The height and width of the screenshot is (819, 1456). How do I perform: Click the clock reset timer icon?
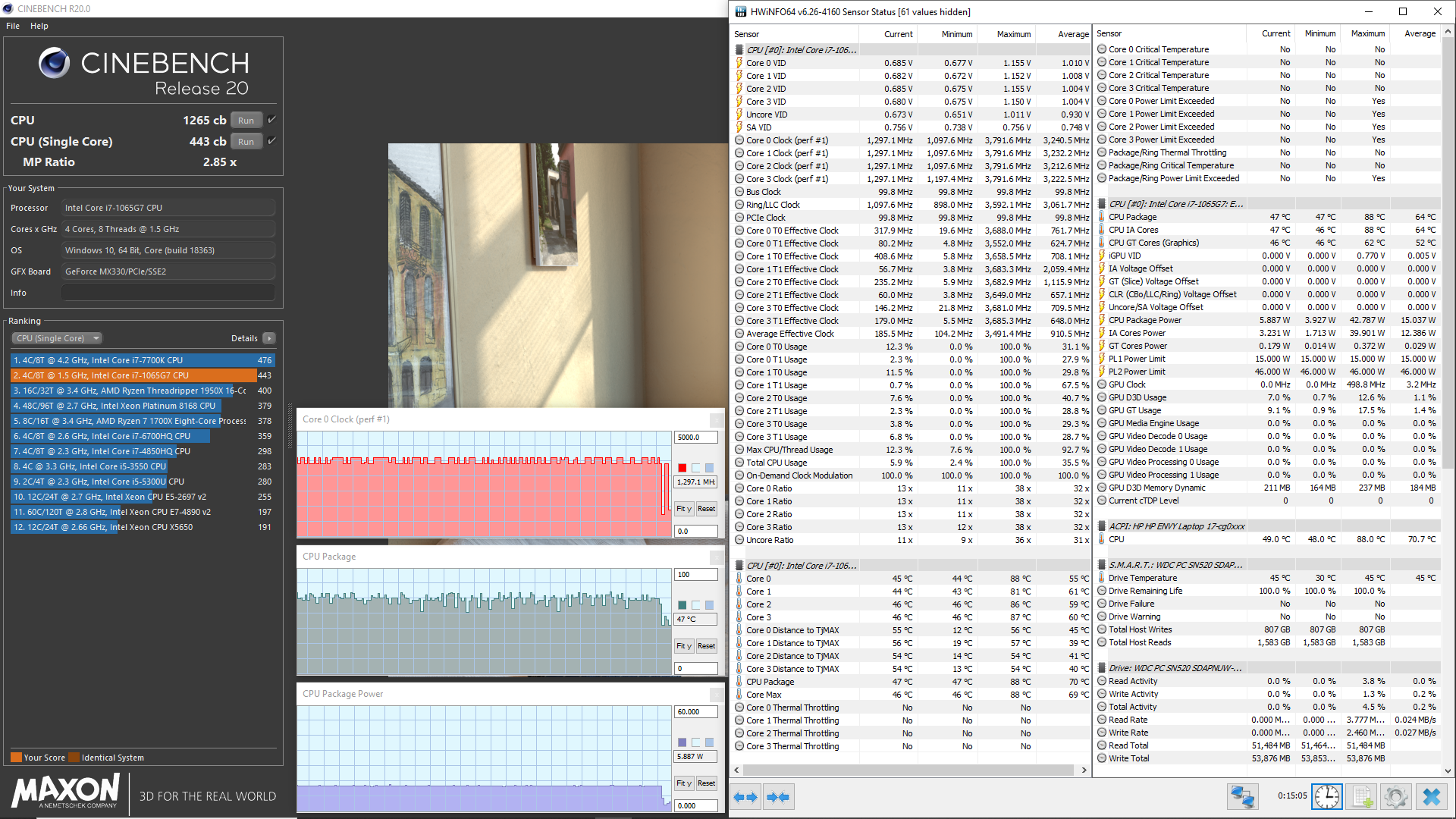point(1326,797)
